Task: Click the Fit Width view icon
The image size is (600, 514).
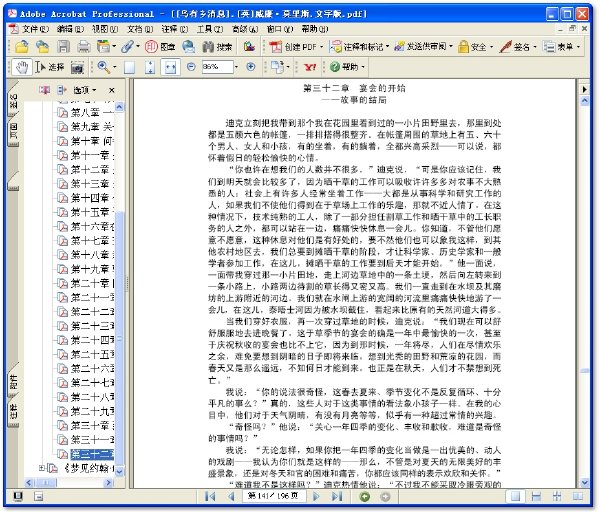Action: tap(170, 67)
